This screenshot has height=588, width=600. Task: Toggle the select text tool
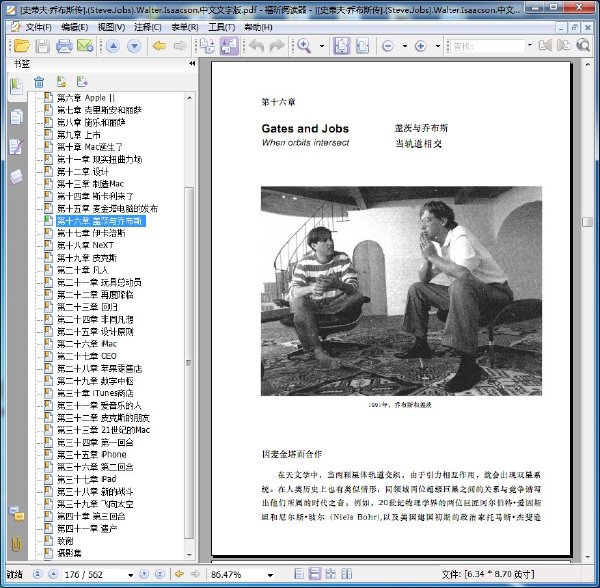pos(208,46)
